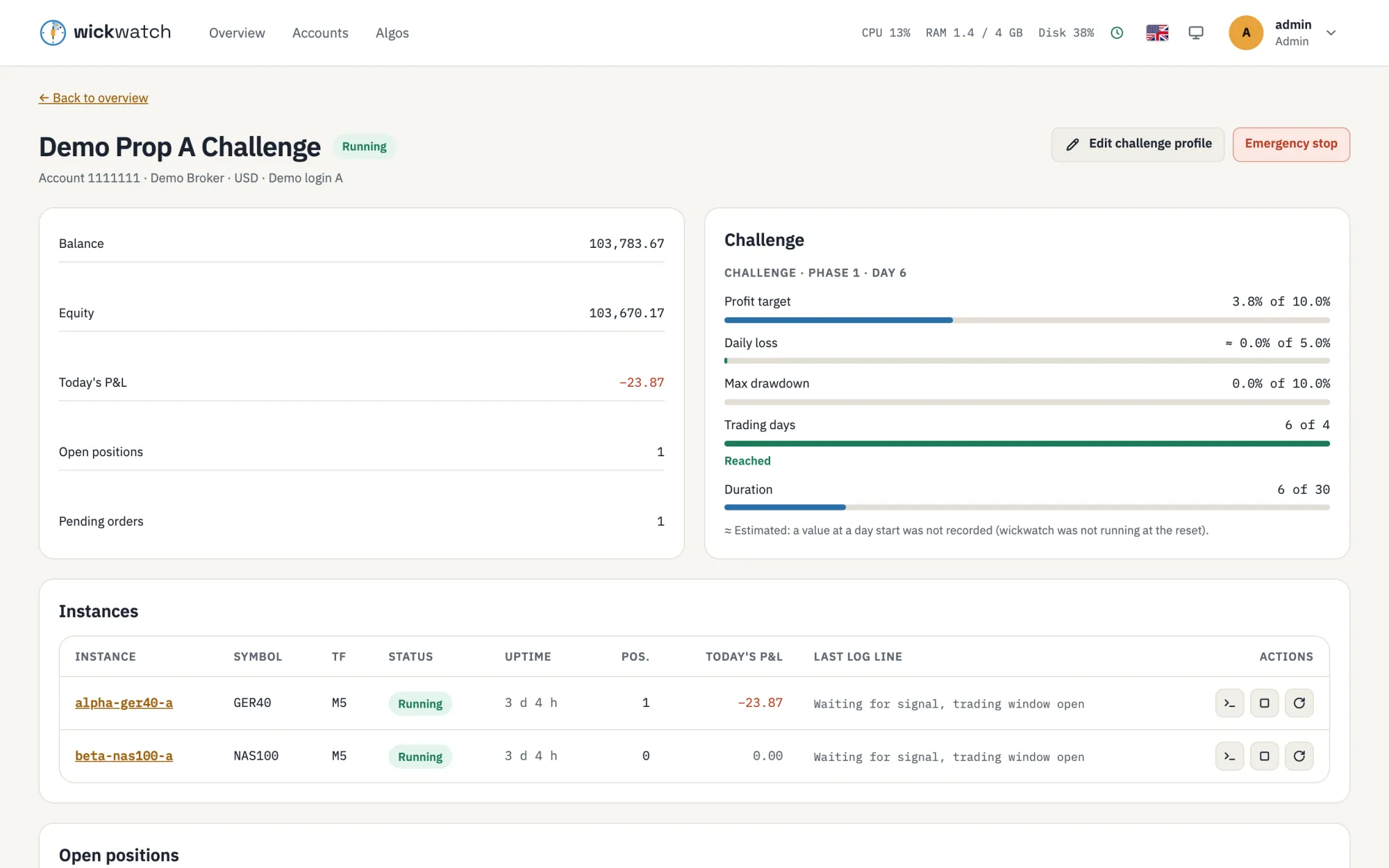Click the Running badge beside page title
This screenshot has width=1389, height=868.
[x=364, y=147]
